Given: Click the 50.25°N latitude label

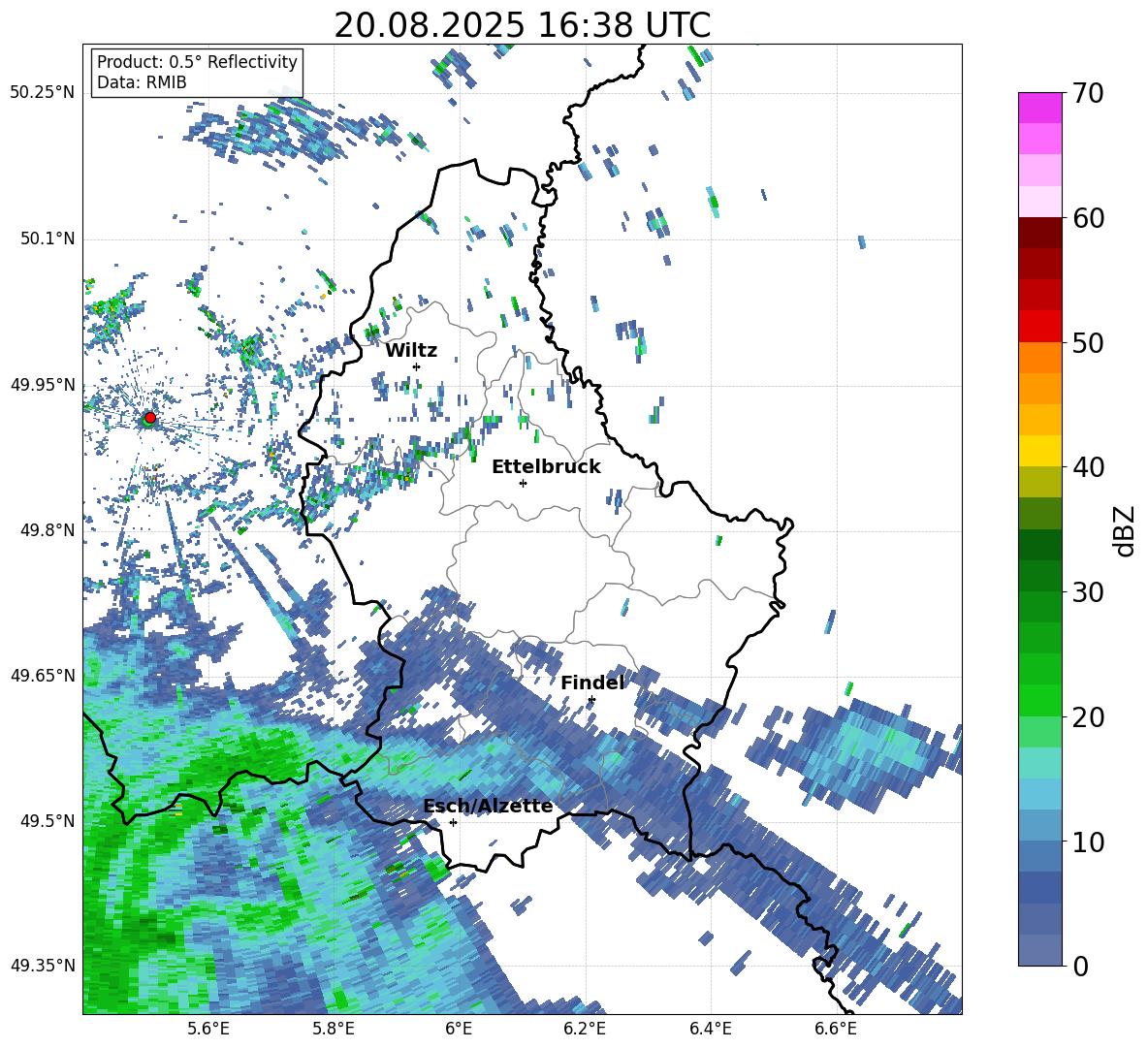Looking at the screenshot, I should [x=43, y=93].
